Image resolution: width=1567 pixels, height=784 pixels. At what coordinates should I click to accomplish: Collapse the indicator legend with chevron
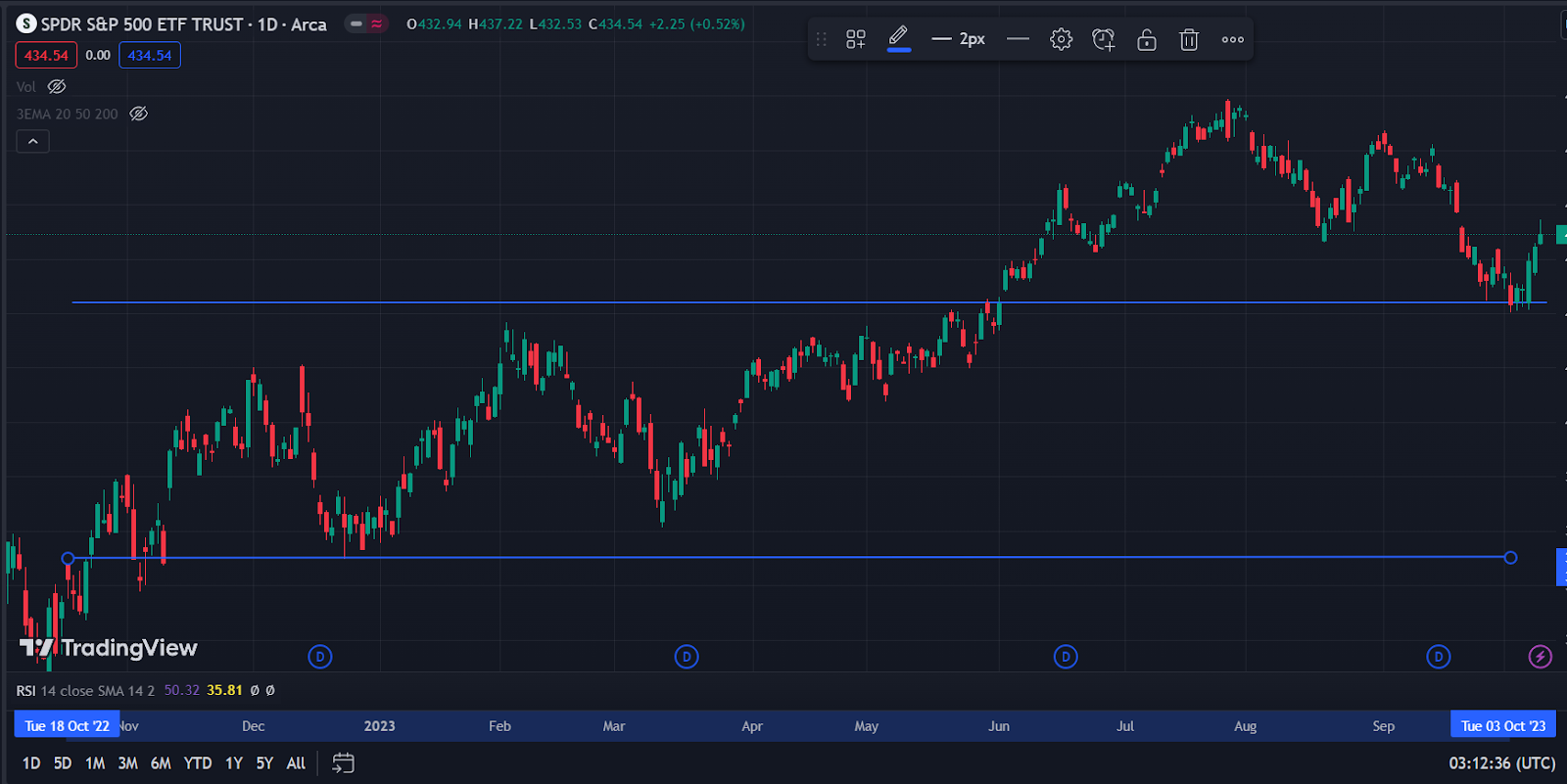pos(32,142)
